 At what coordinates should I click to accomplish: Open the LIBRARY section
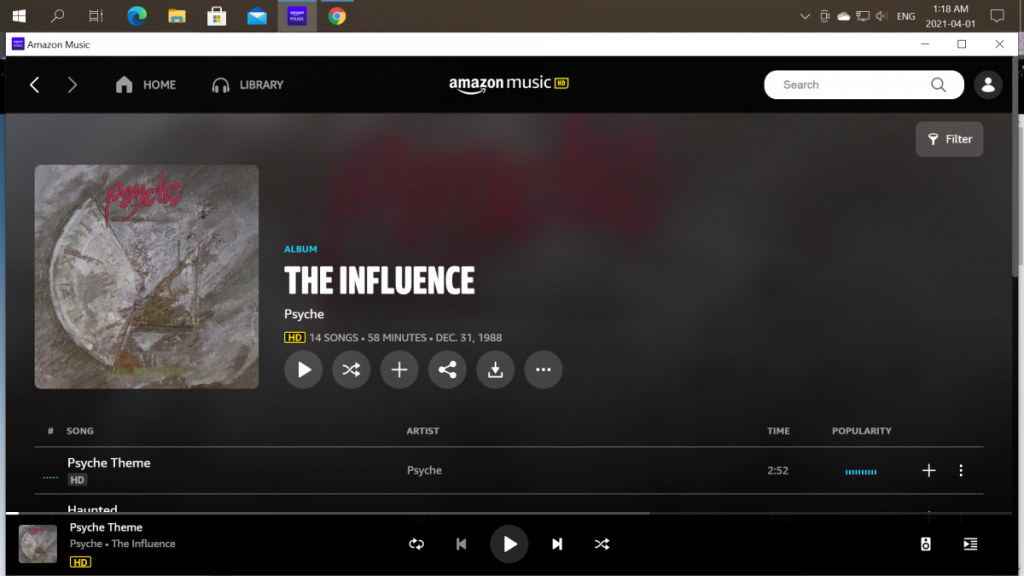pyautogui.click(x=248, y=85)
